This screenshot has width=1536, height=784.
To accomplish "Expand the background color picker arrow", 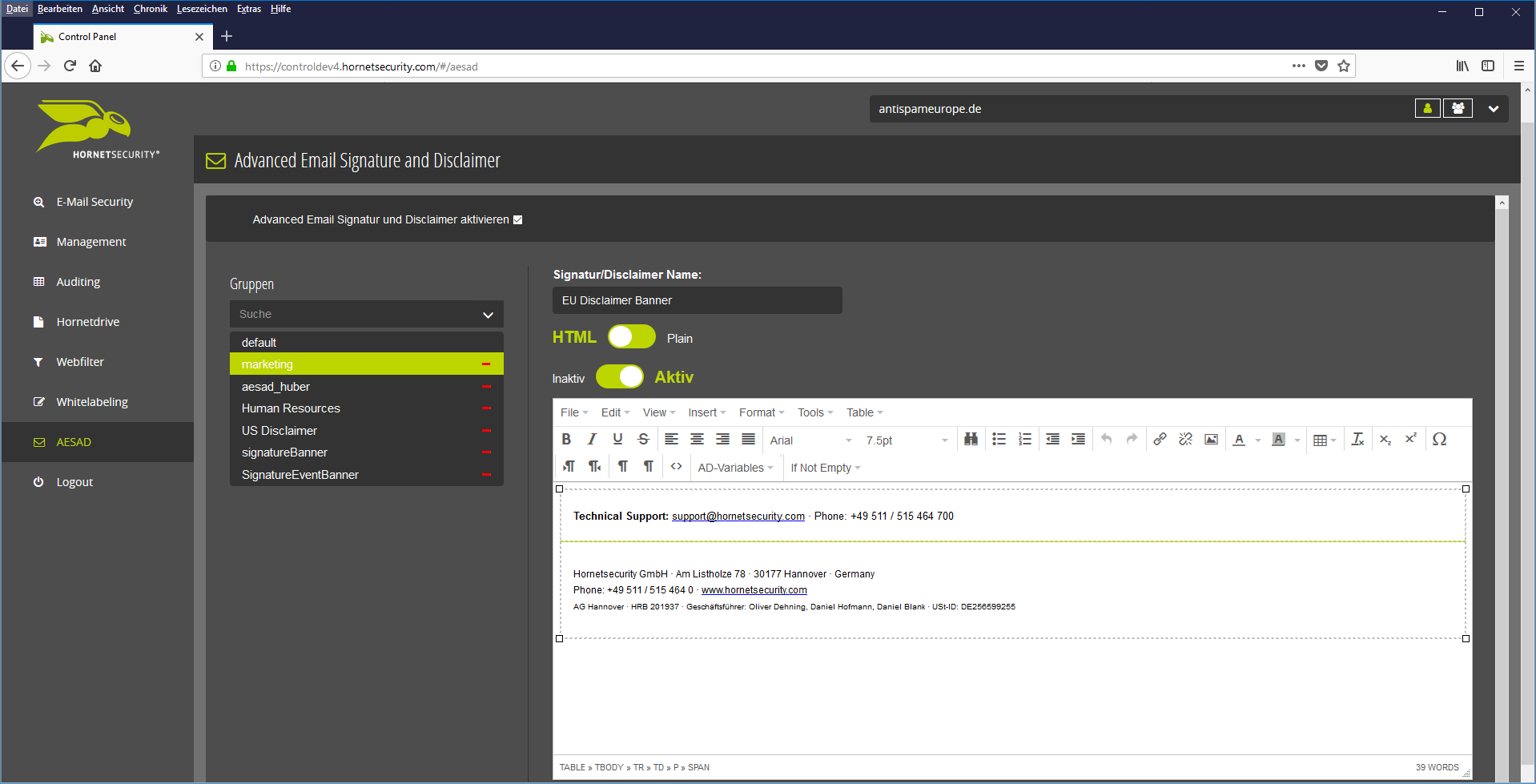I will (1297, 440).
